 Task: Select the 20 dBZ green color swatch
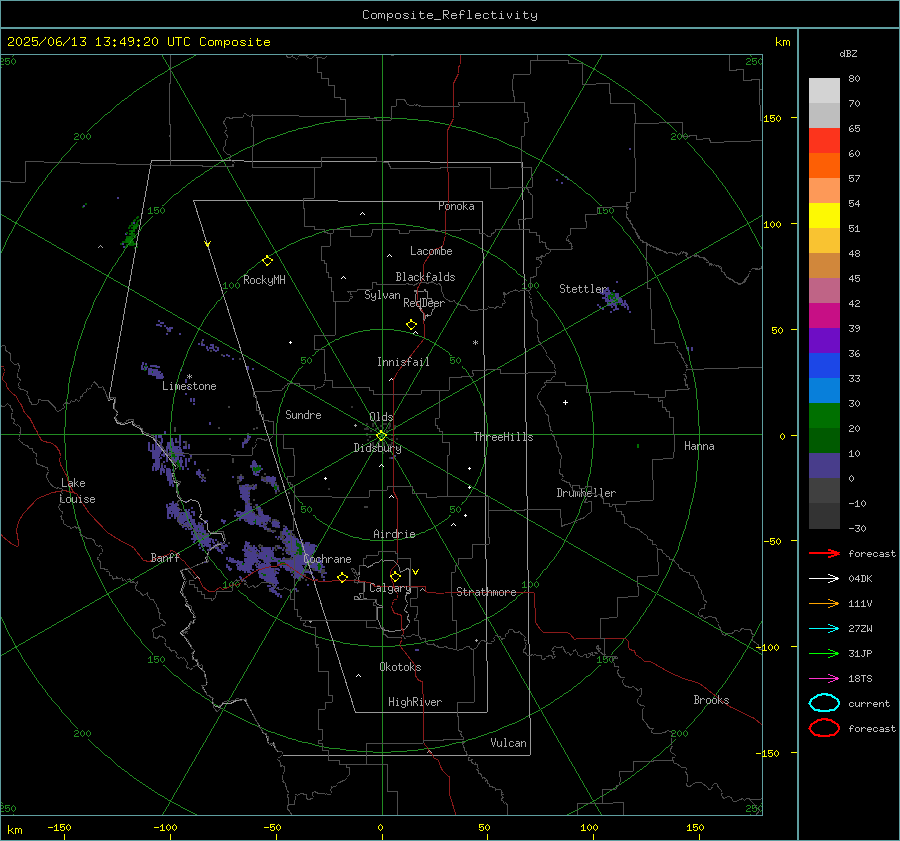click(x=824, y=440)
